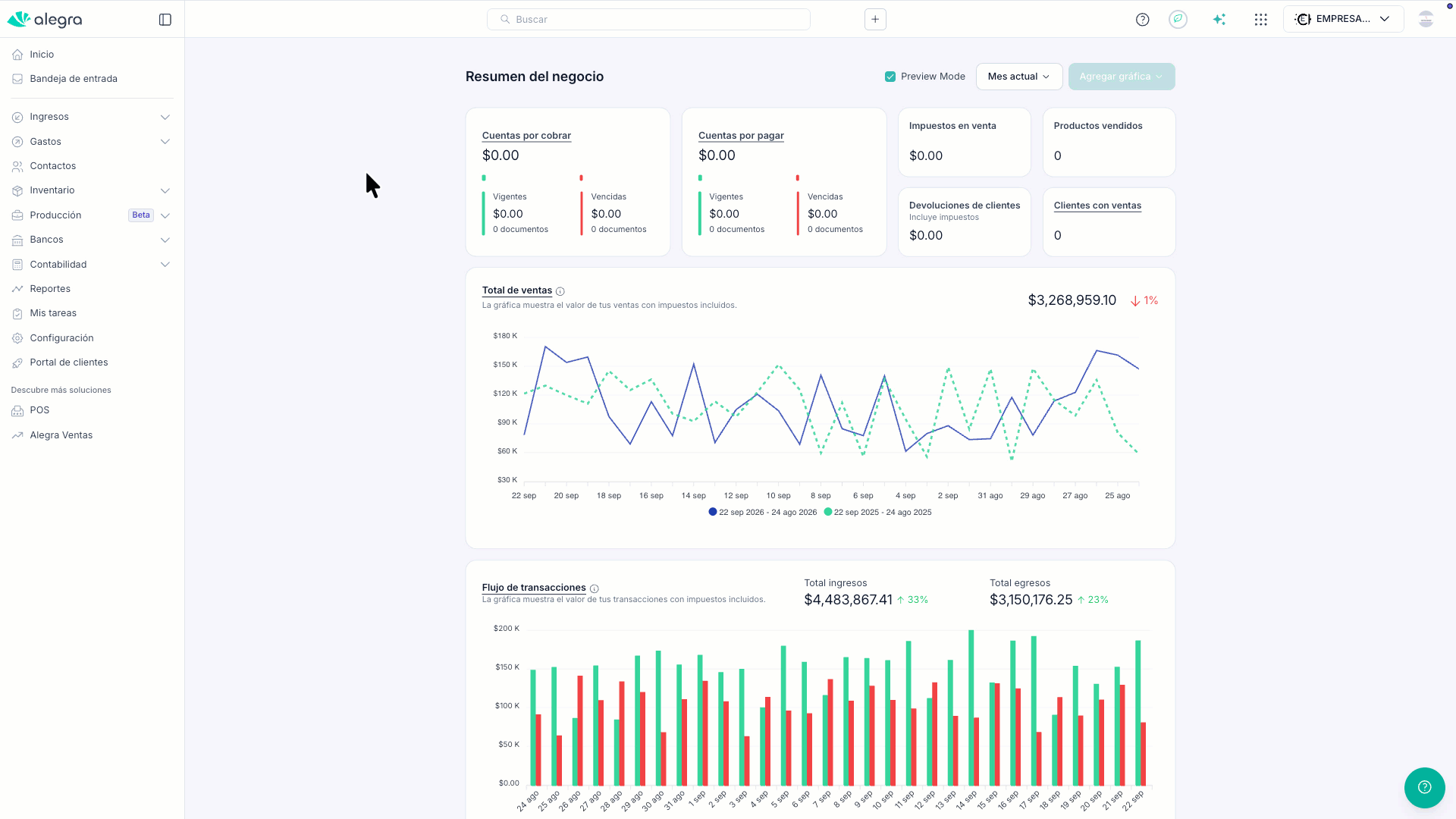This screenshot has width=1456, height=819.
Task: Expand the Producción menu chevron
Action: 165,215
